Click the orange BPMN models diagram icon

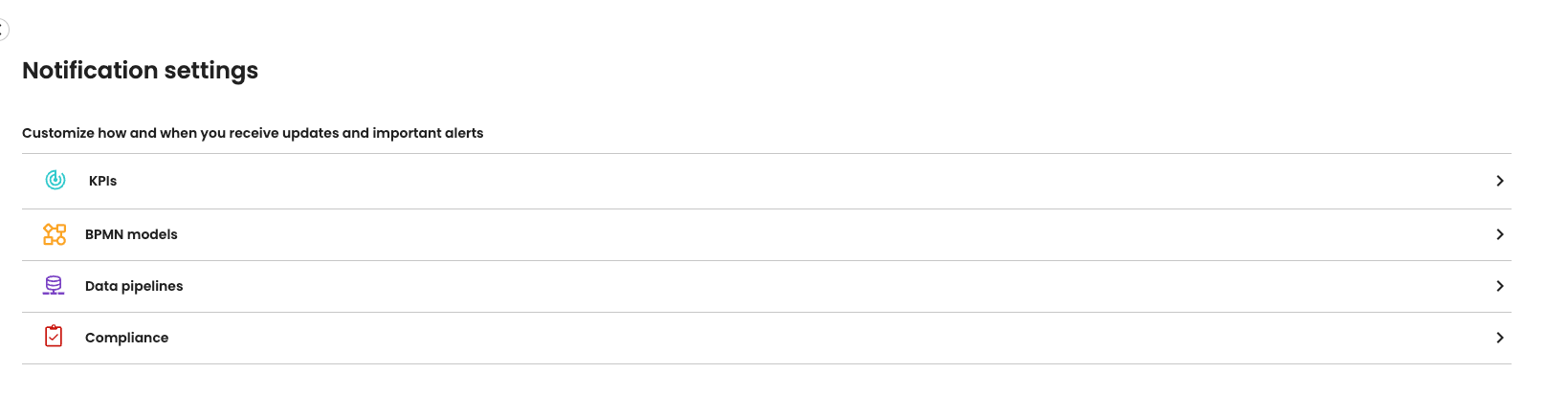click(x=55, y=234)
